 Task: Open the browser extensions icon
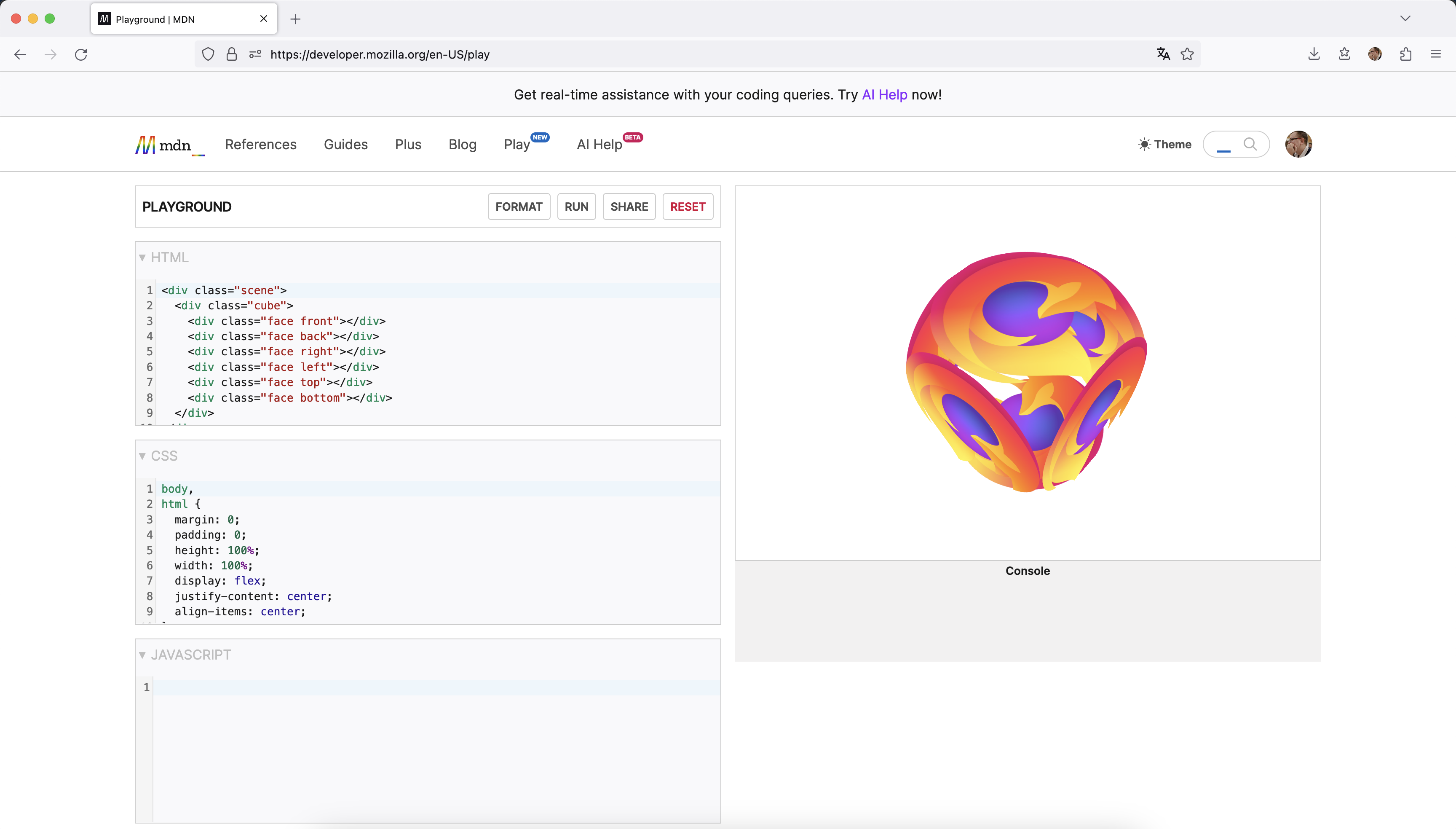tap(1405, 54)
